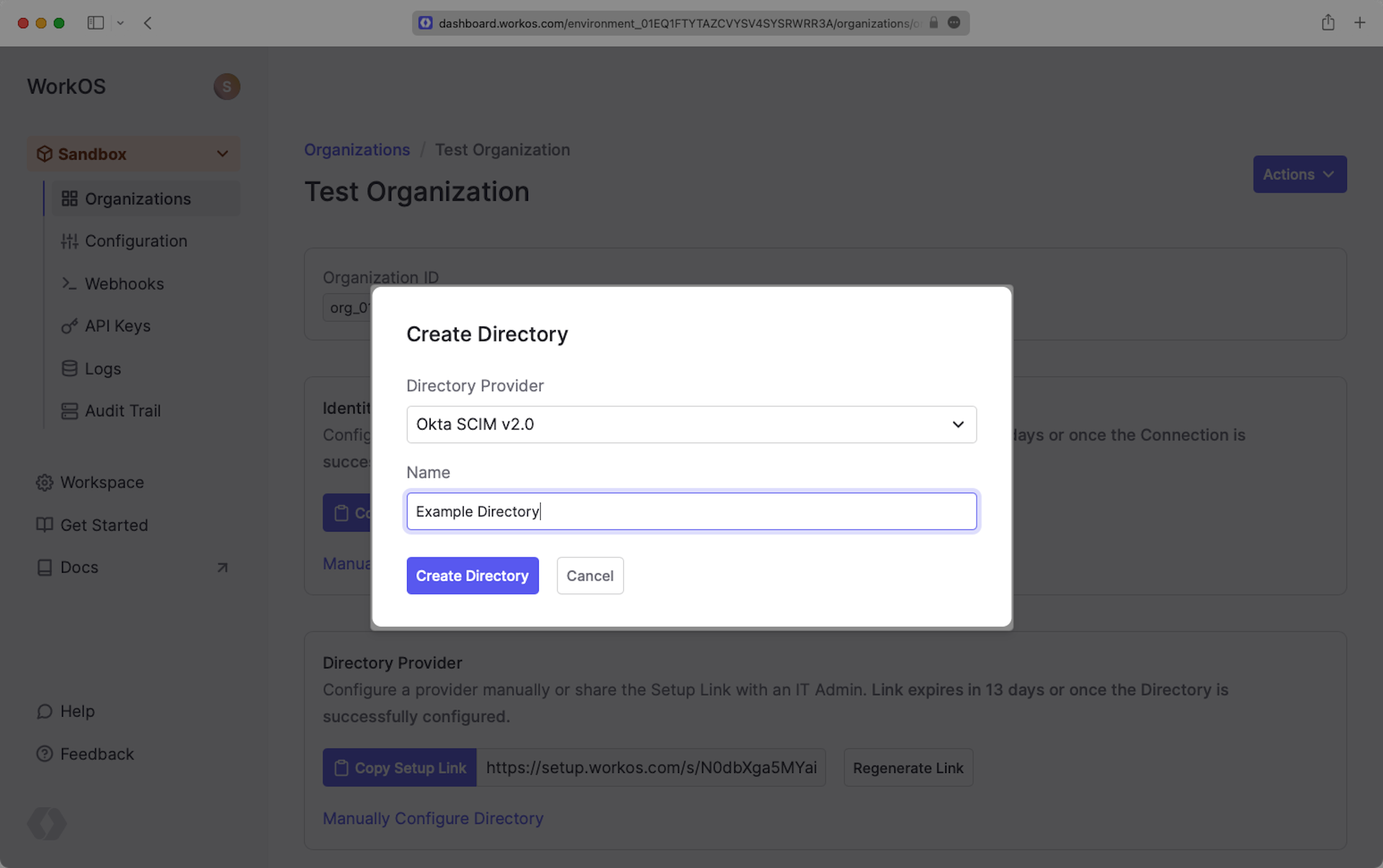This screenshot has width=1383, height=868.
Task: Open Organizations in the sidebar
Action: (138, 199)
